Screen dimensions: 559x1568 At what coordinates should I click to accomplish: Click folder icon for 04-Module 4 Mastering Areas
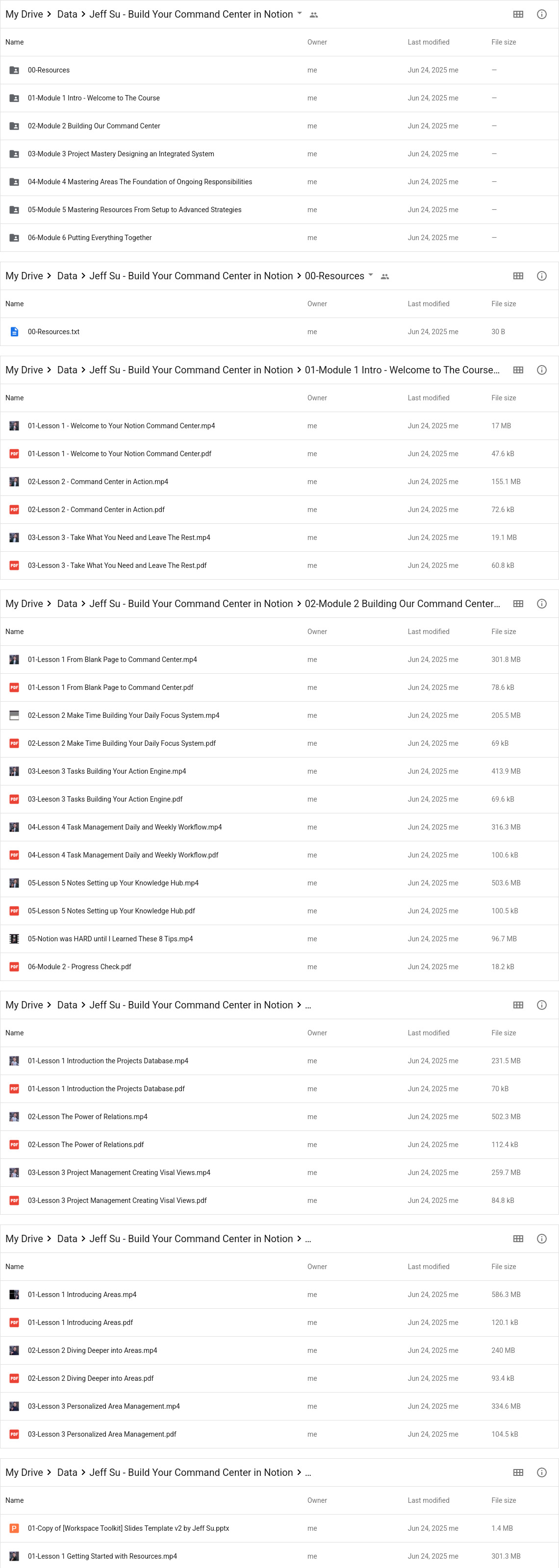tap(14, 182)
